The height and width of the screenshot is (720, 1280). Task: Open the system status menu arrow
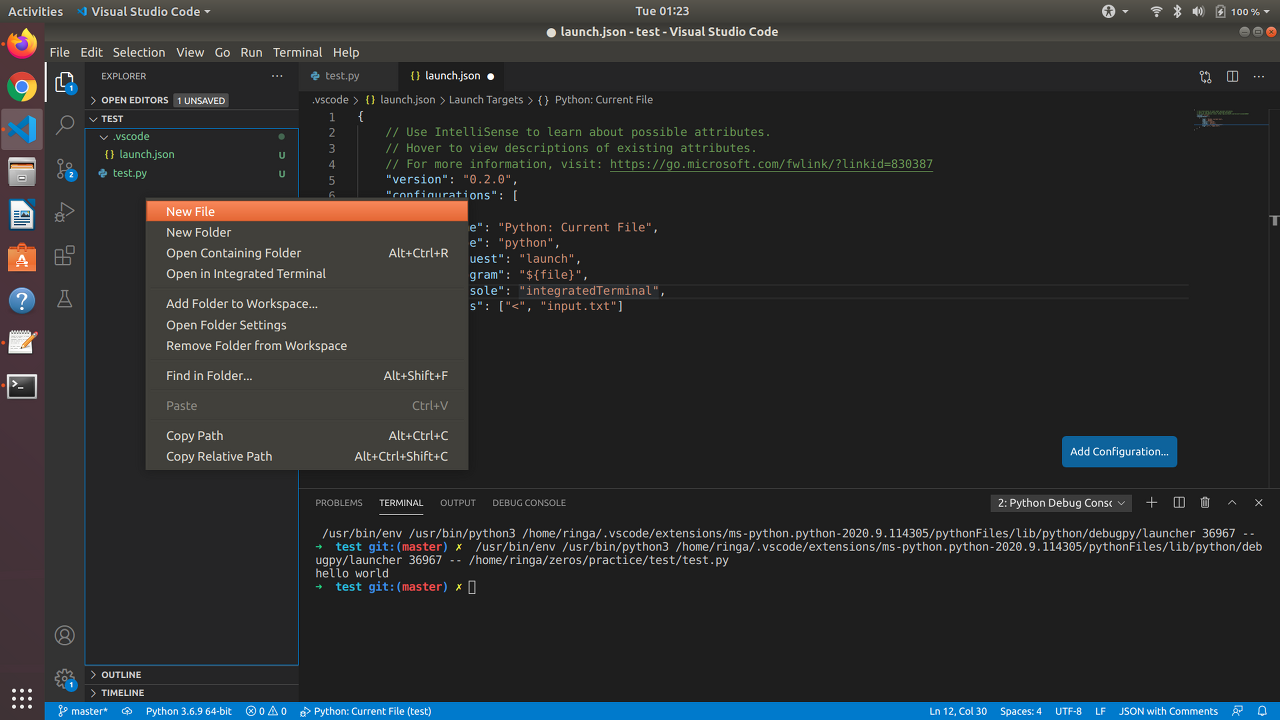coord(1267,11)
